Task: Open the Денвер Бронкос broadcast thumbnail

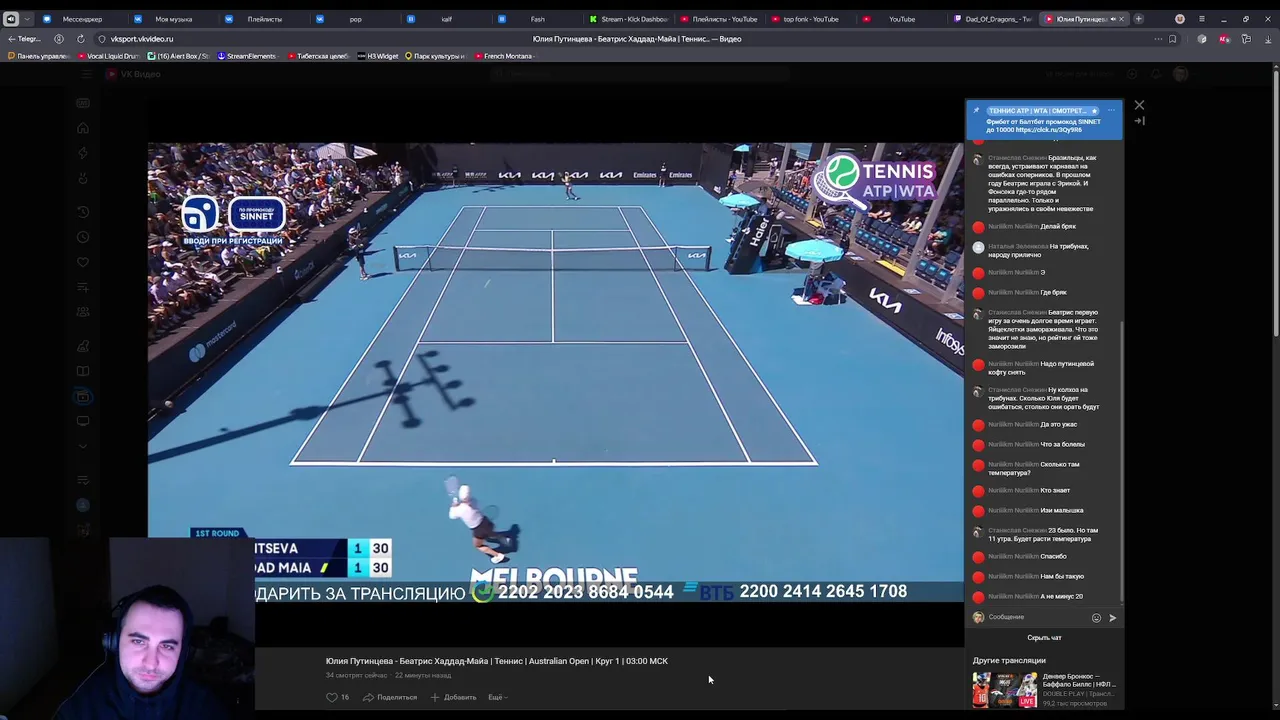Action: tap(1005, 690)
